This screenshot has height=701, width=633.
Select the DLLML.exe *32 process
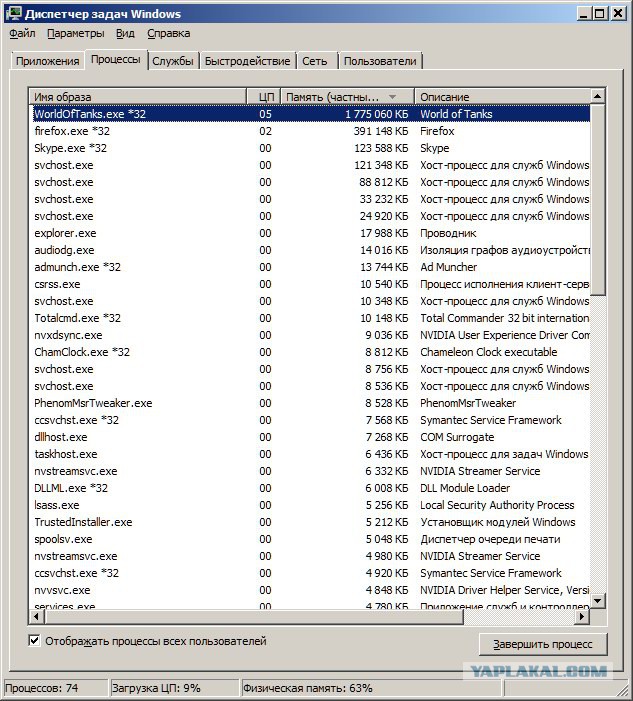click(311, 488)
